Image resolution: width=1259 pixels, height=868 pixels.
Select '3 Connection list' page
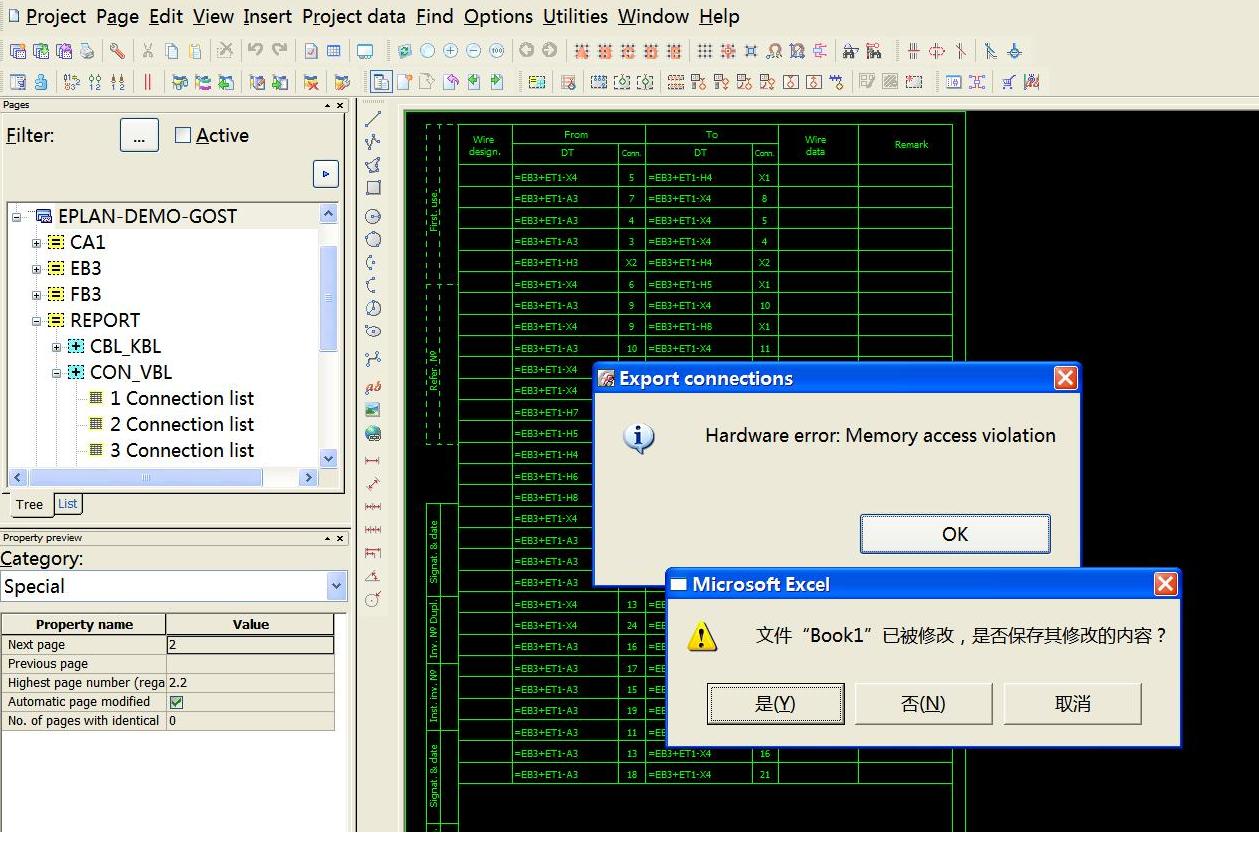182,450
